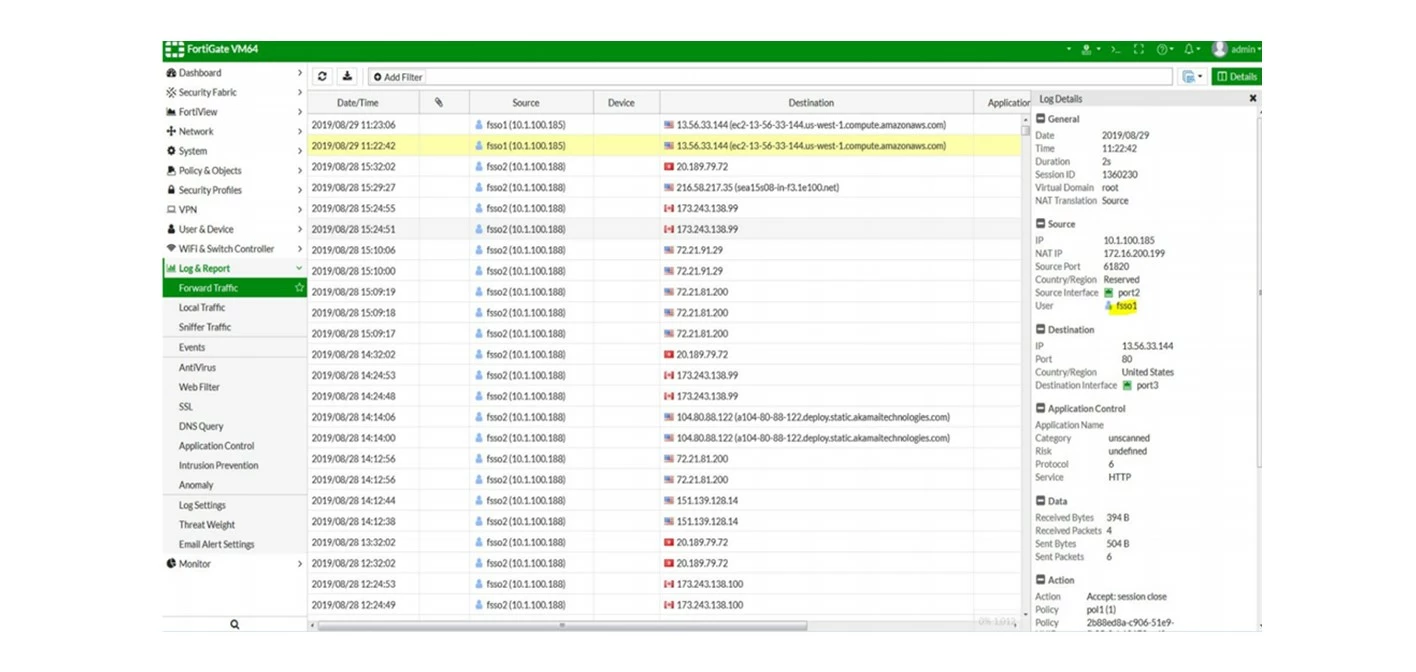Close the Log Details panel
The height and width of the screenshot is (672, 1416).
(x=1253, y=99)
